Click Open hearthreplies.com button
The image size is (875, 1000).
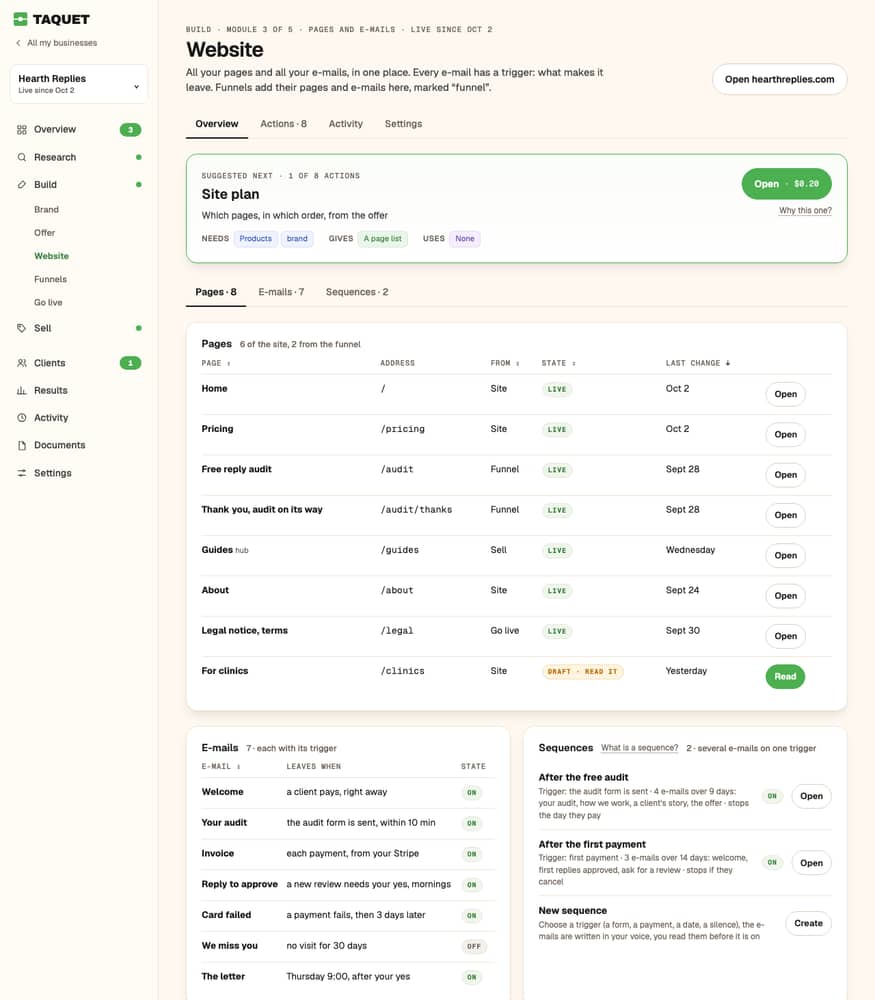pyautogui.click(x=779, y=79)
